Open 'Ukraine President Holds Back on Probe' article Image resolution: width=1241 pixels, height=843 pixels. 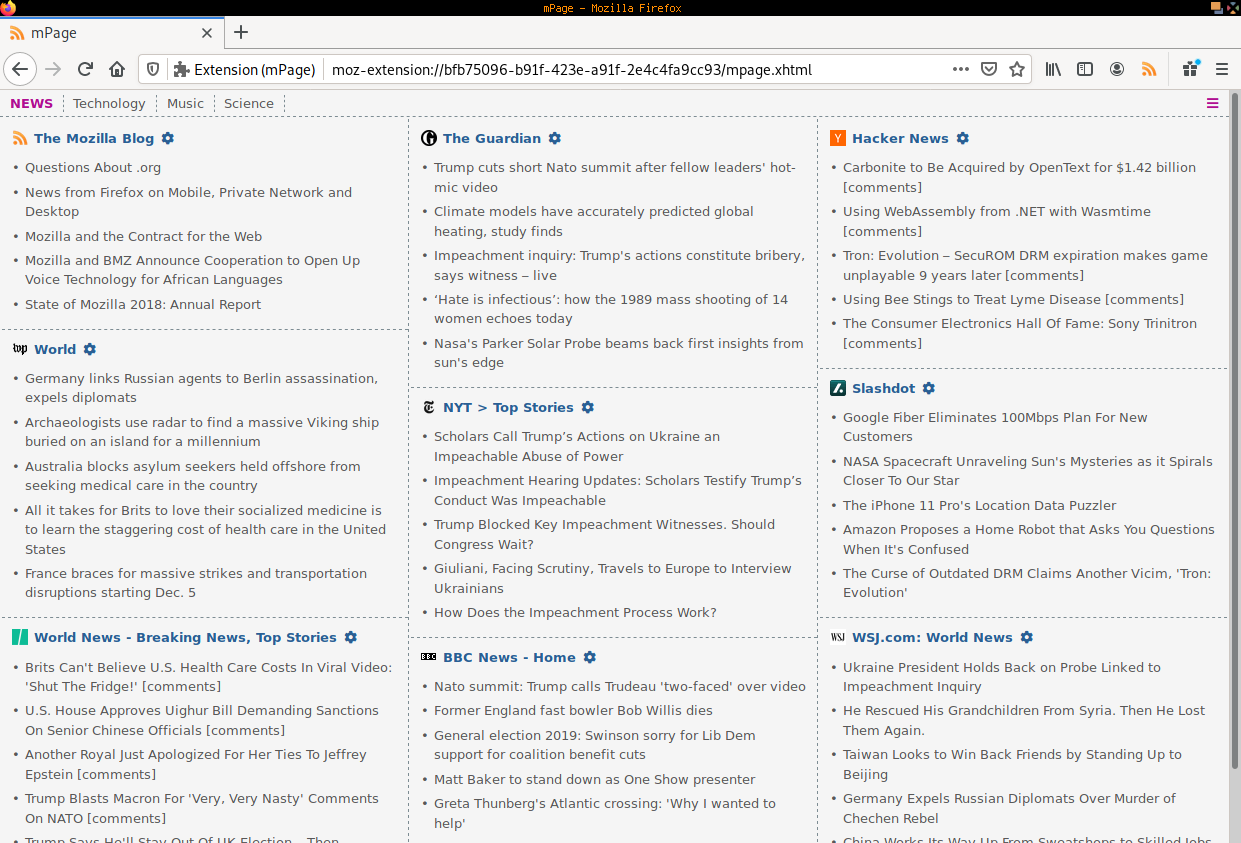coord(1001,677)
